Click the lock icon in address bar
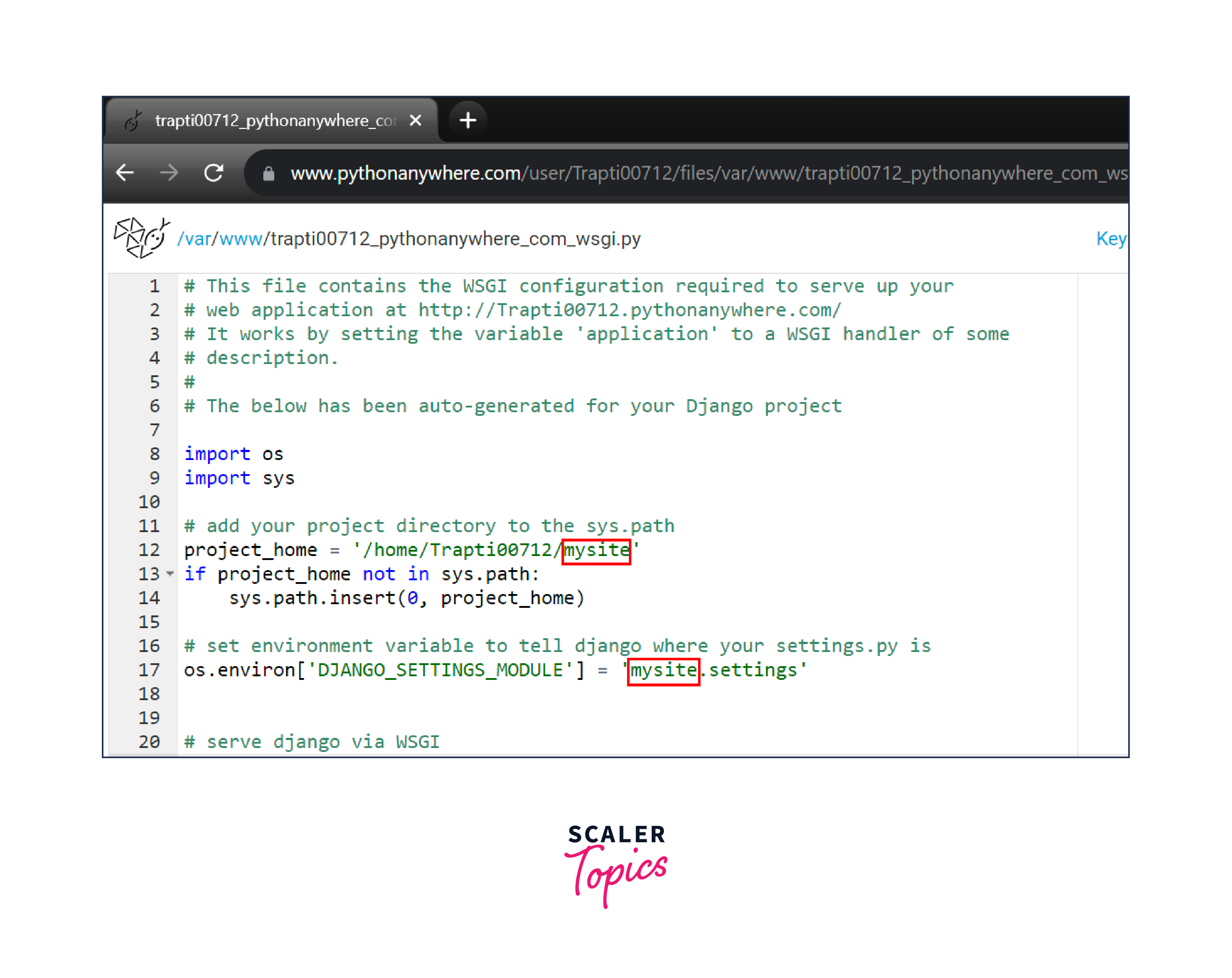 (268, 174)
